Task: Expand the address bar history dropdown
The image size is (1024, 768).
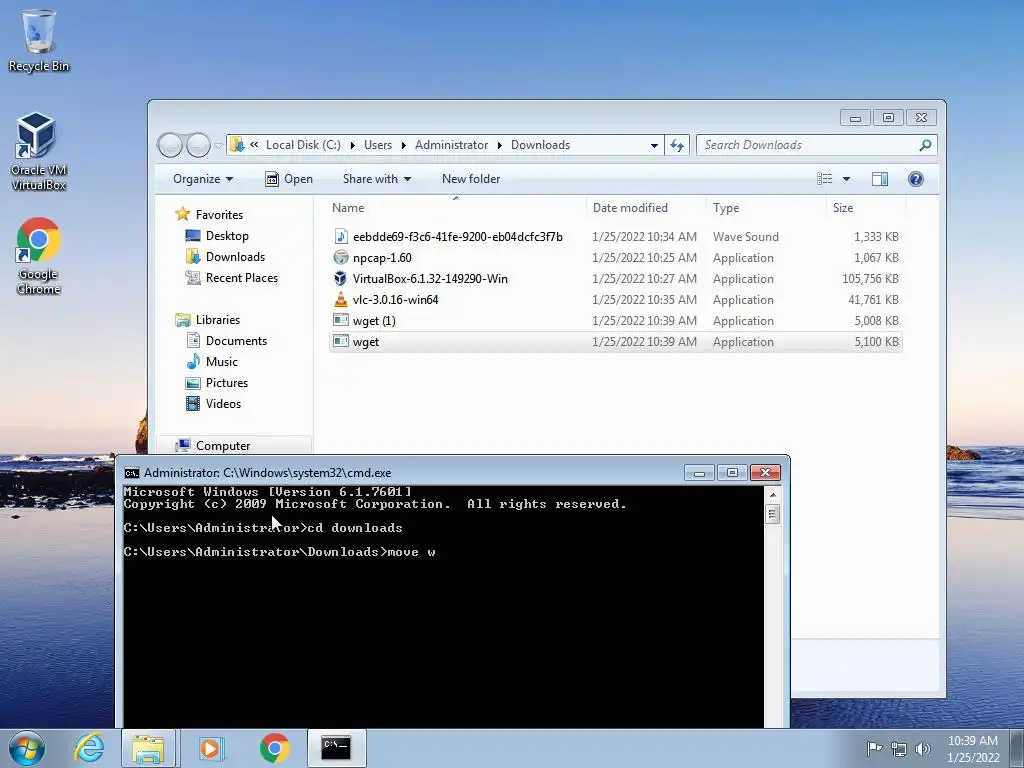Action: (x=654, y=145)
